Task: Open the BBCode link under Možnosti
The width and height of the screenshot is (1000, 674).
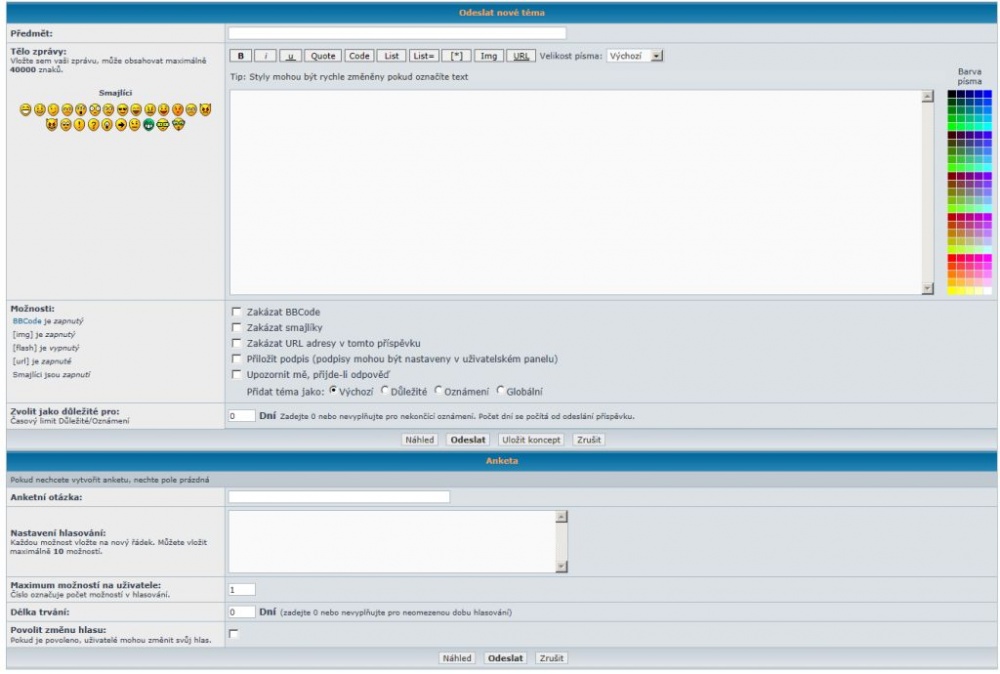Action: (x=27, y=321)
